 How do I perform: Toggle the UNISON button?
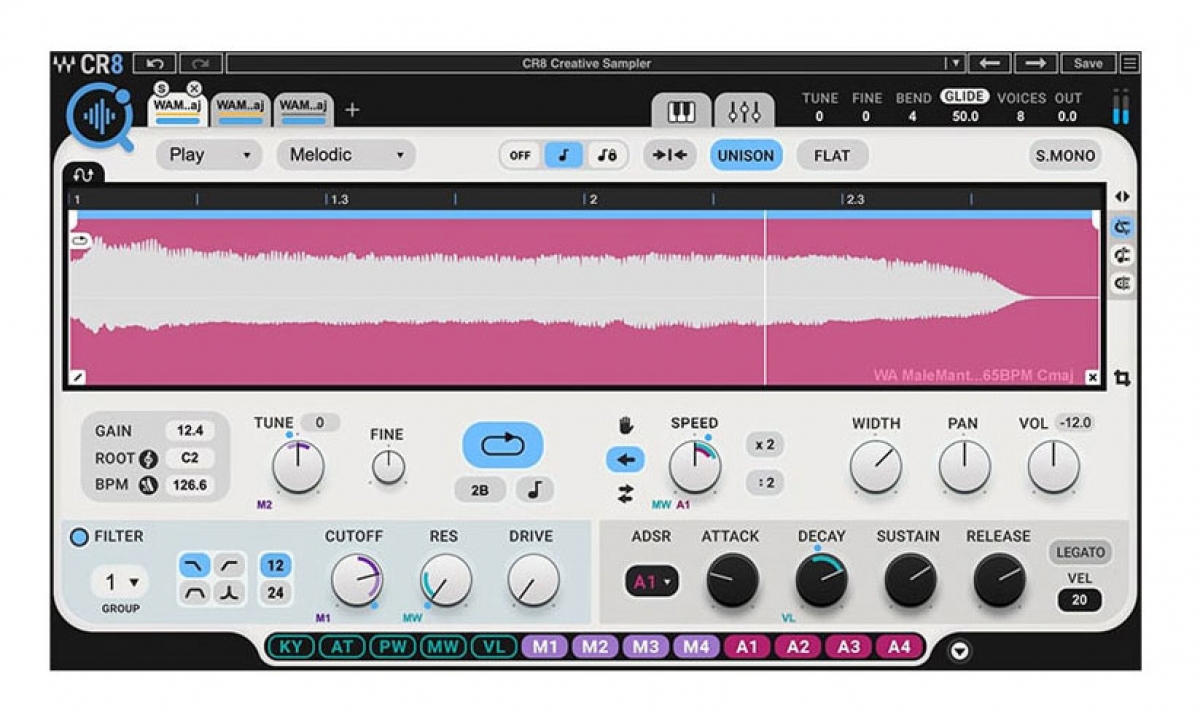click(746, 155)
